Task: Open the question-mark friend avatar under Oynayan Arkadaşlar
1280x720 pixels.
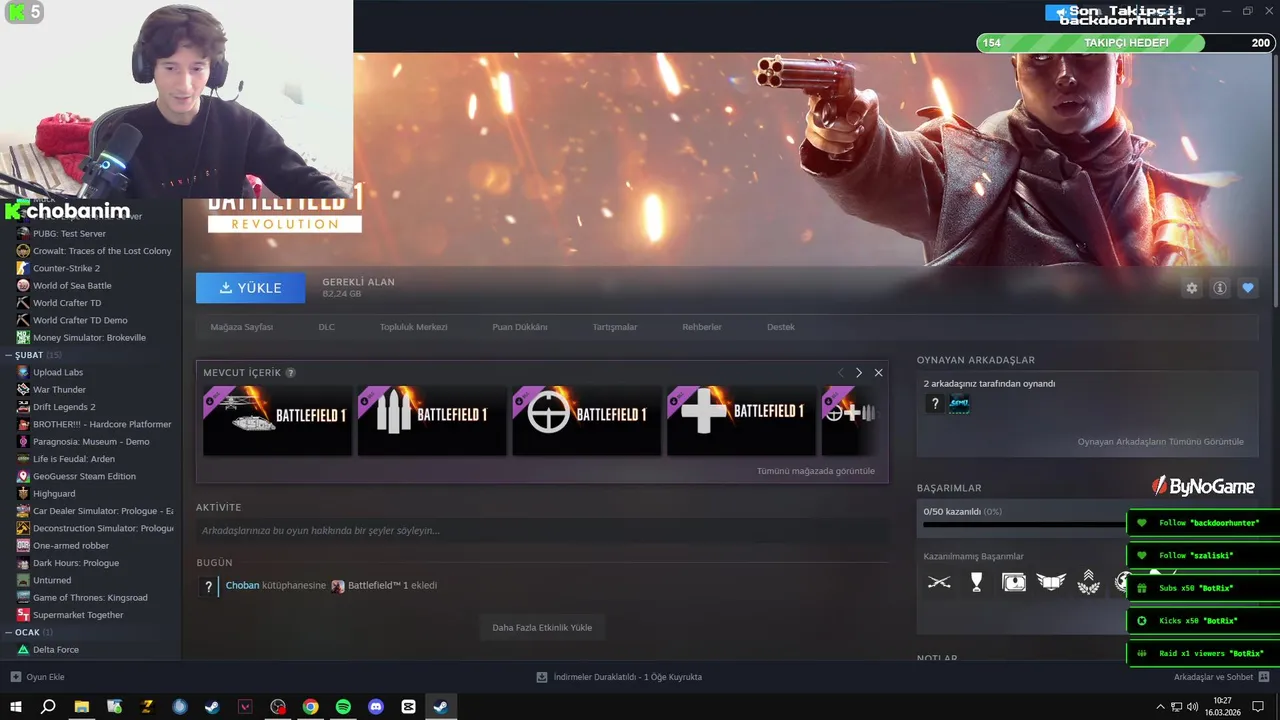Action: click(935, 404)
